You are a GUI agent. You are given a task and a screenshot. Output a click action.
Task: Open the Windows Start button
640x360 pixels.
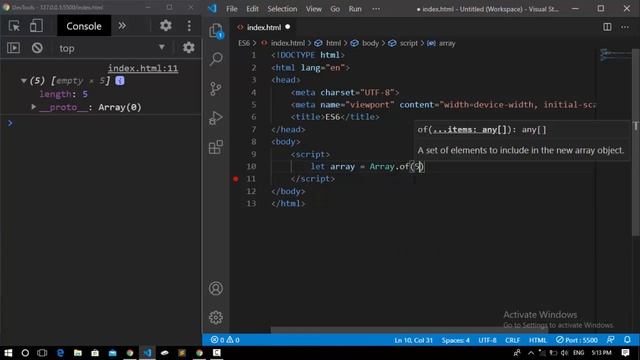click(8, 353)
